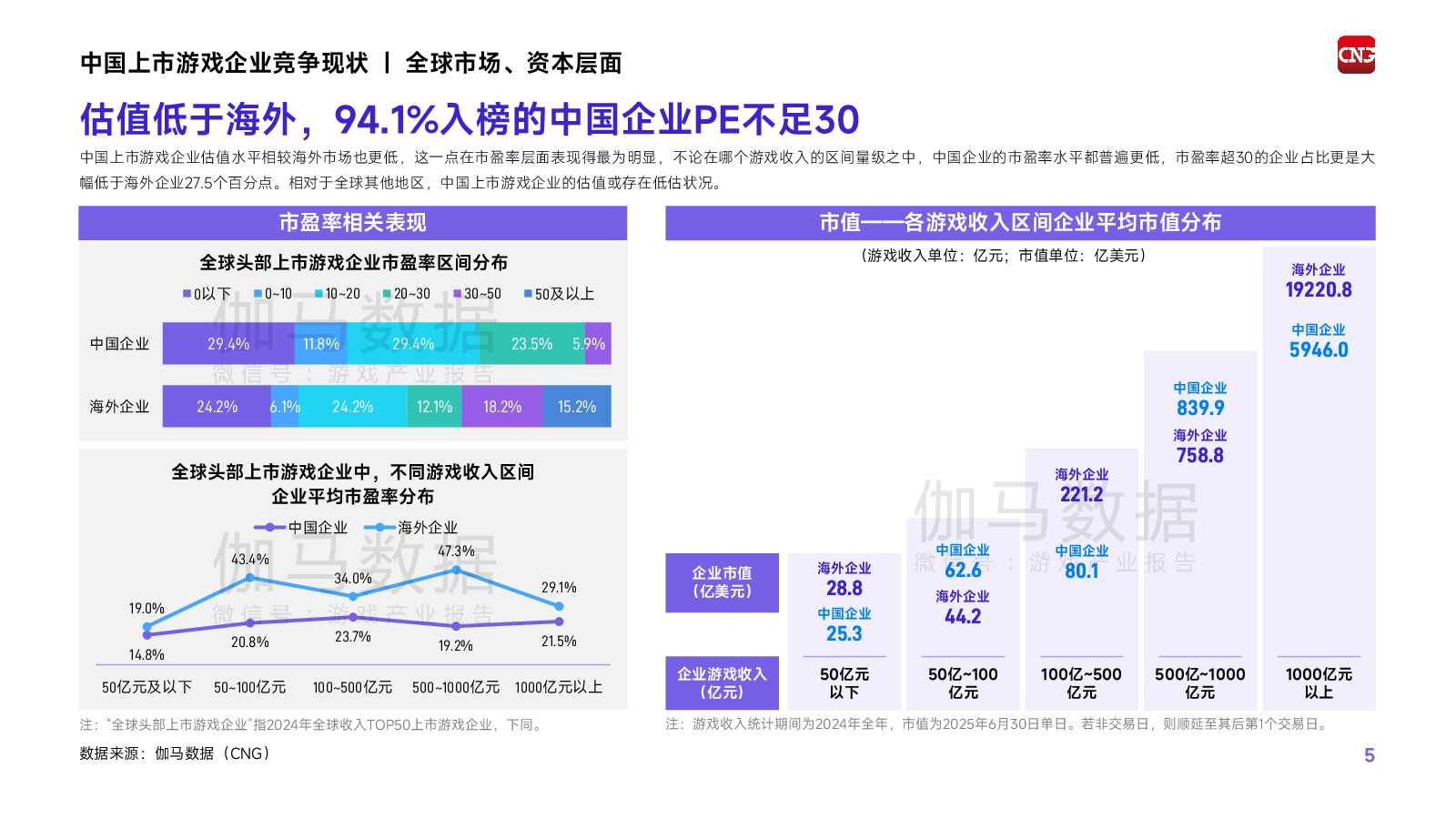Click the 29.1% data label
The width and height of the screenshot is (1456, 819).
(x=559, y=588)
